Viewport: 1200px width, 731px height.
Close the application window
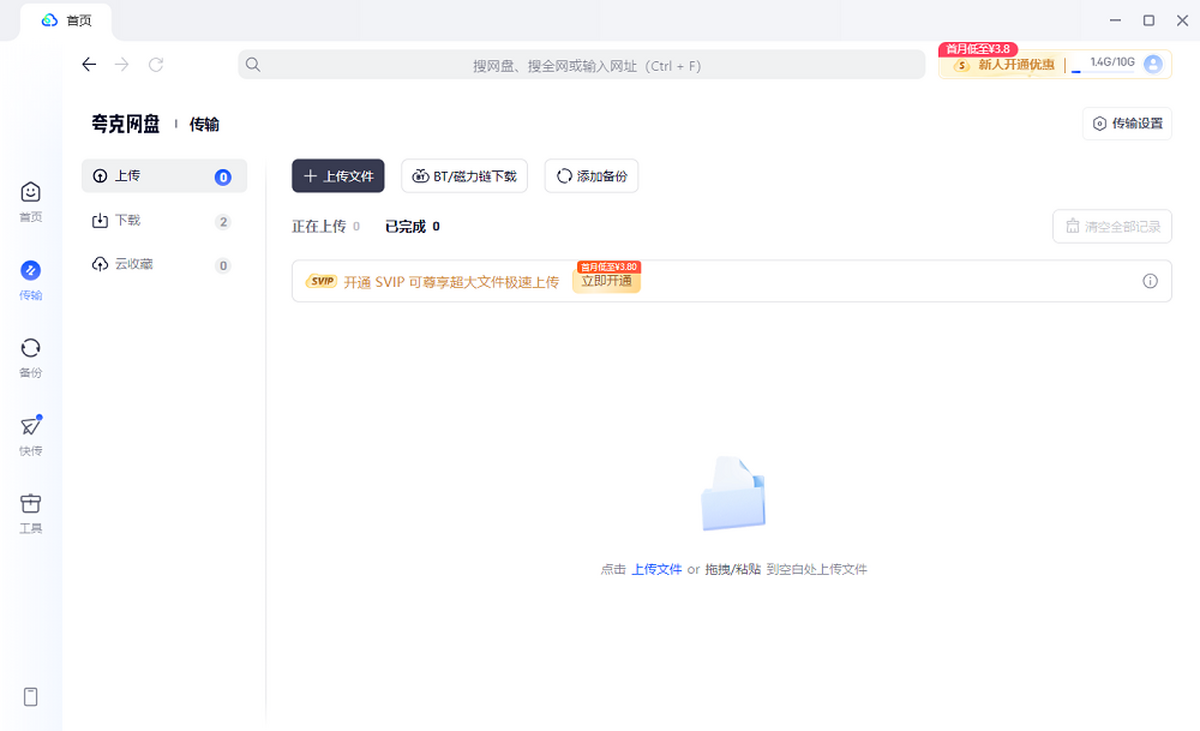pos(1182,20)
